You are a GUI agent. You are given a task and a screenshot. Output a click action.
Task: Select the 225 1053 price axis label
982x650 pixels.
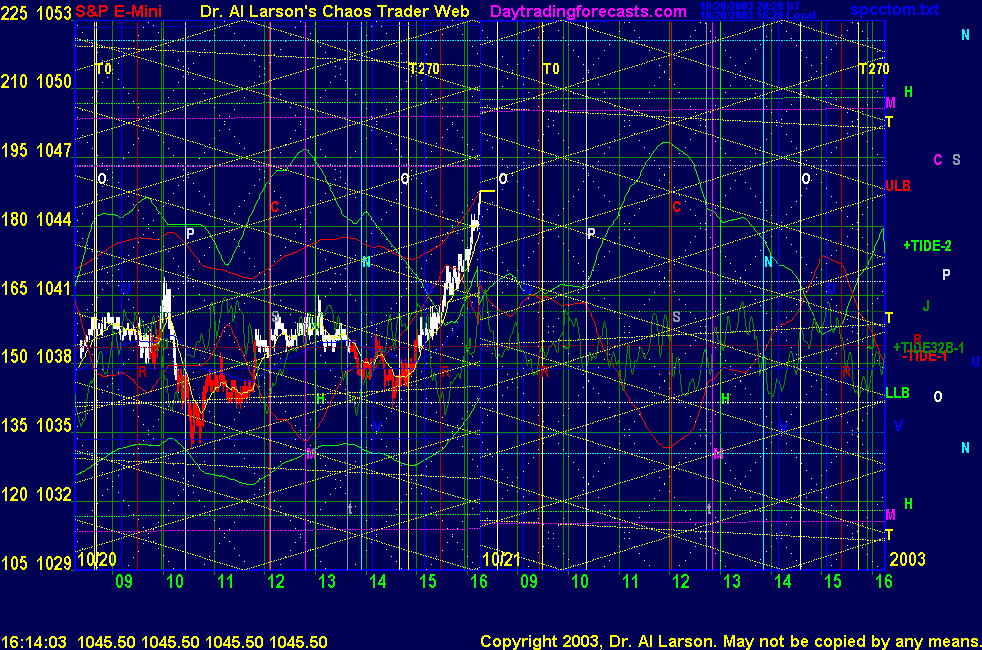tap(36, 13)
